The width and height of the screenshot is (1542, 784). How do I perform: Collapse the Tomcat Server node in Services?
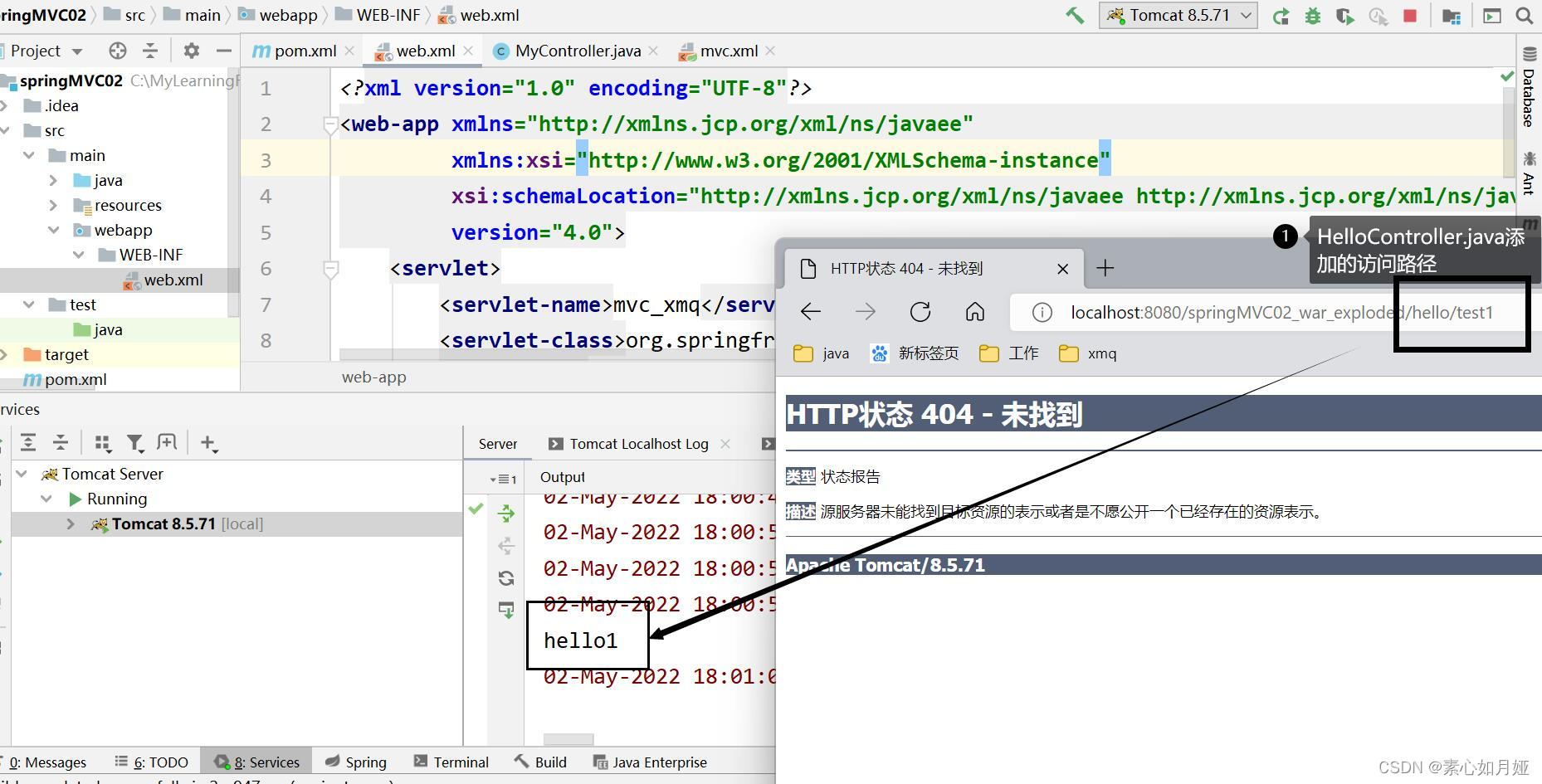pos(22,474)
